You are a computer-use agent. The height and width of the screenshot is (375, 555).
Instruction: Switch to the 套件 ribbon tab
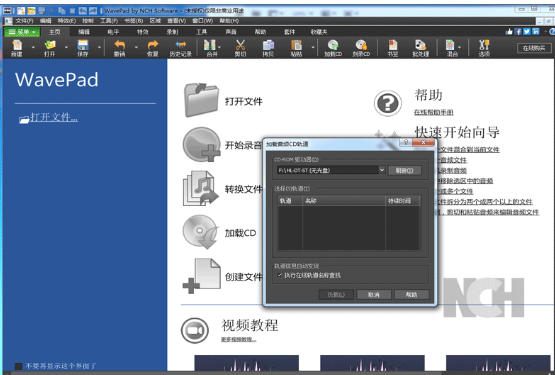click(x=290, y=32)
